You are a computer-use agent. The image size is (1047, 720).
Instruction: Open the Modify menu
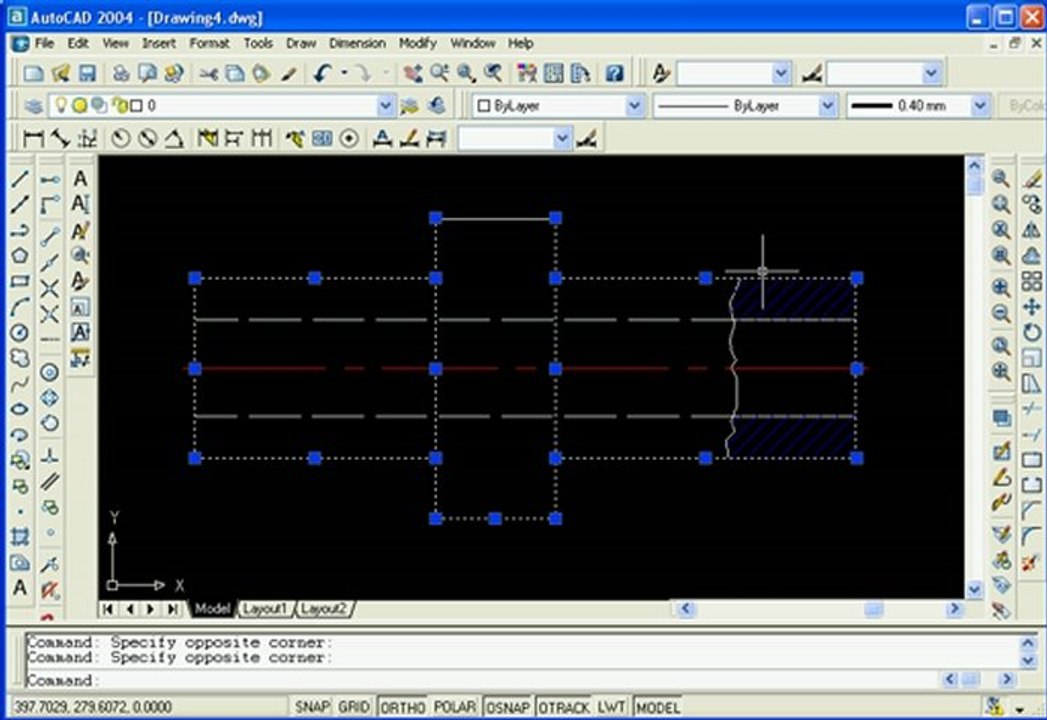(x=417, y=43)
